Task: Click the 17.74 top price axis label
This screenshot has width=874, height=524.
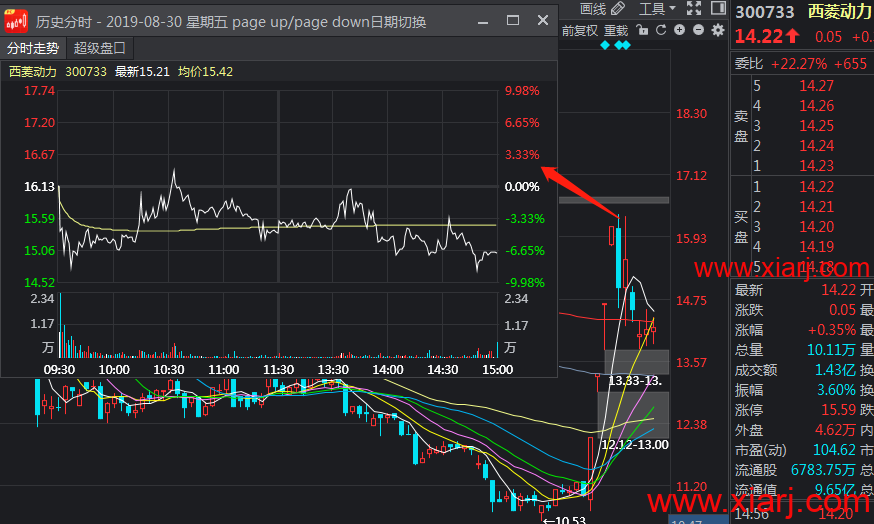Action: tap(39, 91)
